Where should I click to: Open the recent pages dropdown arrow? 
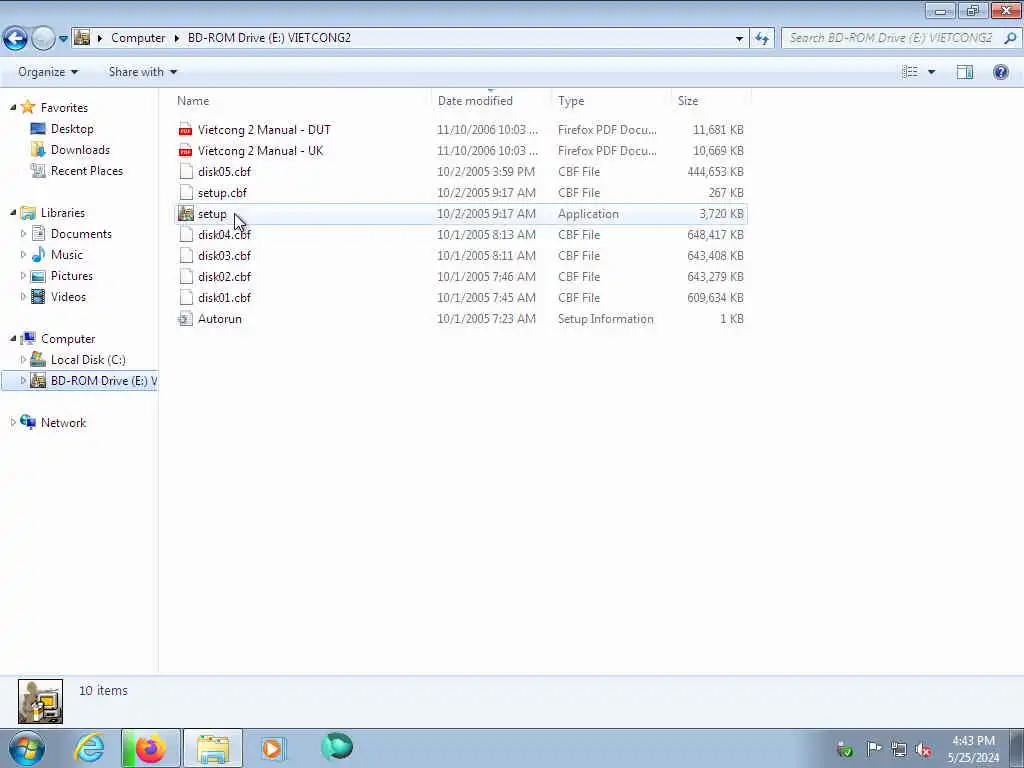[x=63, y=39]
